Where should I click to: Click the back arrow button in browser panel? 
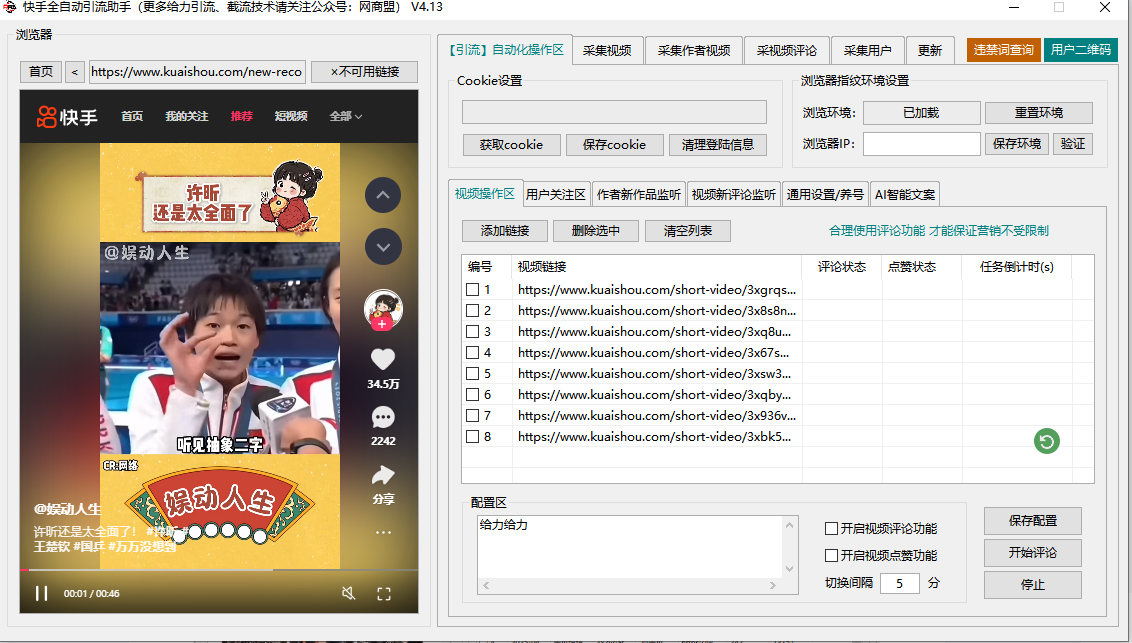(x=74, y=71)
